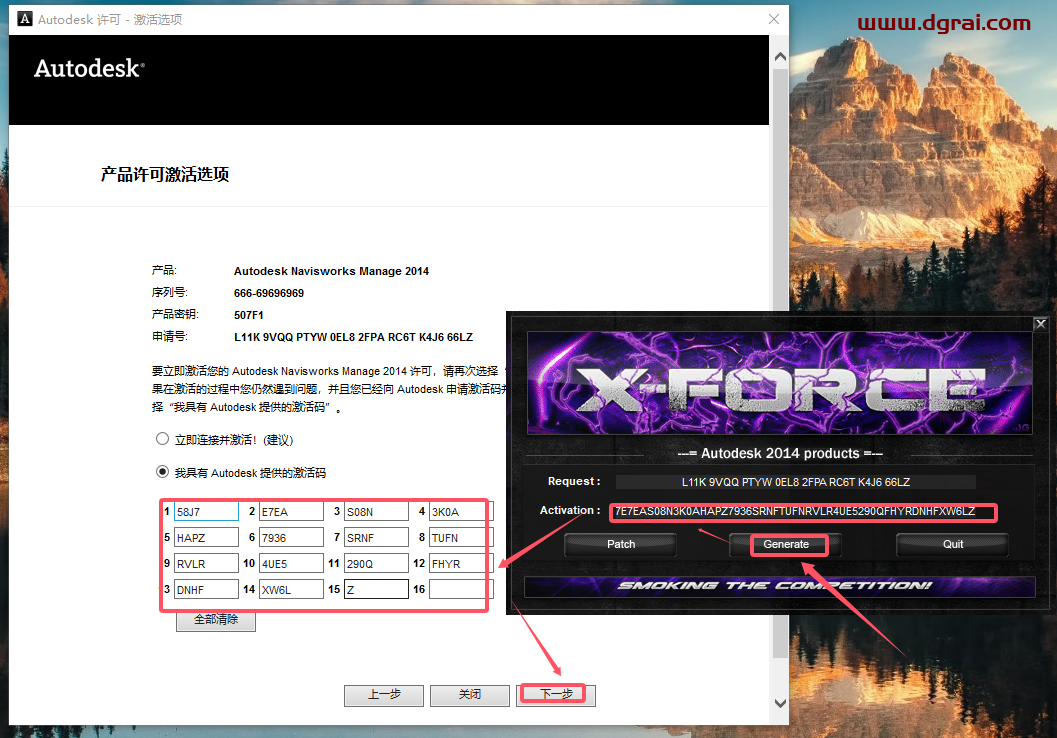Click 'Autodesk 2014 products' title in X-Force
This screenshot has height=738, width=1057.
pos(780,453)
